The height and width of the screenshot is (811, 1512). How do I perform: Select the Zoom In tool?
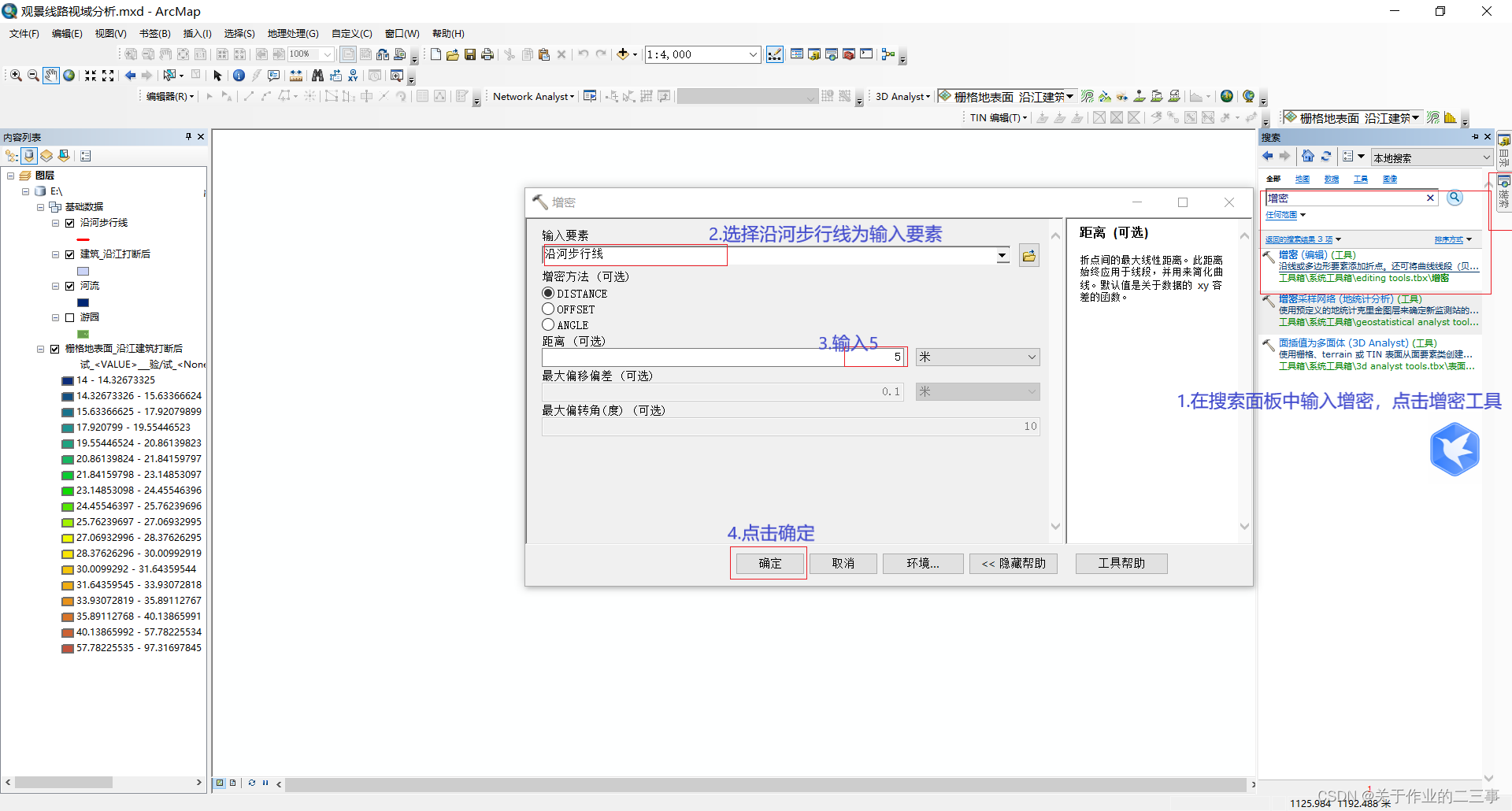coord(16,76)
